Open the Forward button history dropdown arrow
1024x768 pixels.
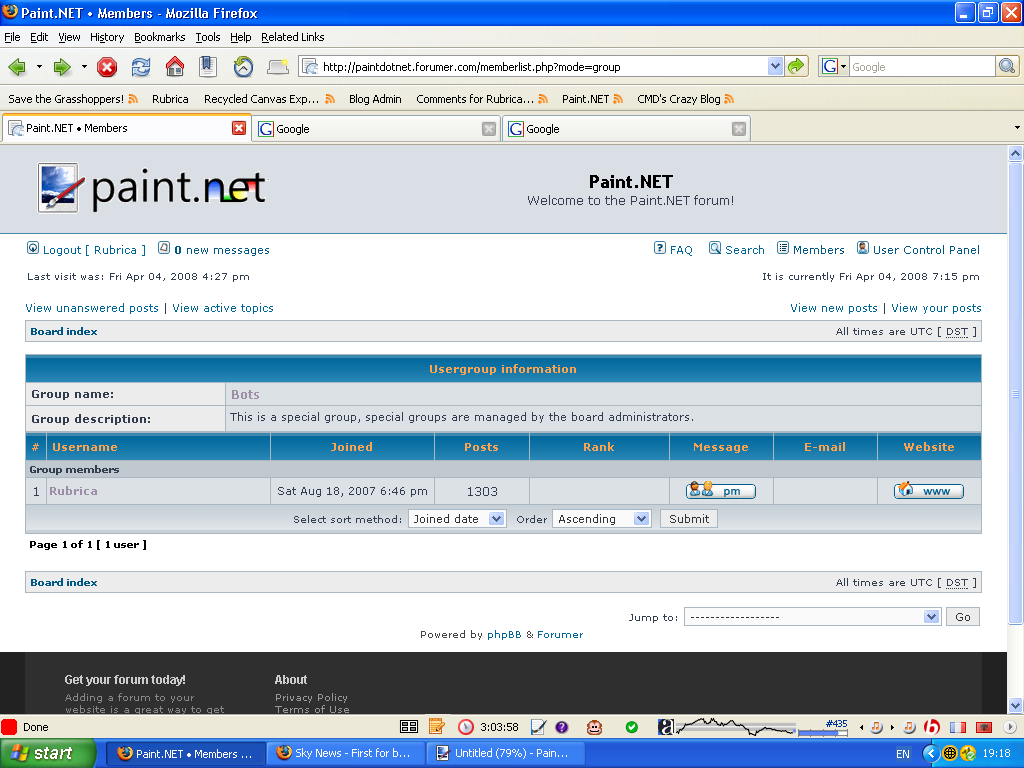(x=84, y=67)
